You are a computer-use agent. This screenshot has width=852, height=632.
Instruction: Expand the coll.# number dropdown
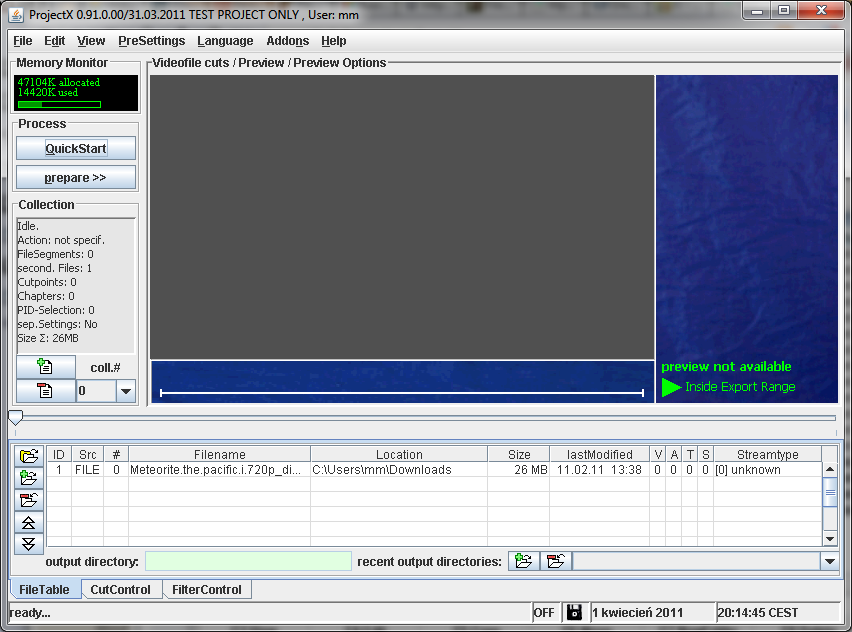pos(126,391)
